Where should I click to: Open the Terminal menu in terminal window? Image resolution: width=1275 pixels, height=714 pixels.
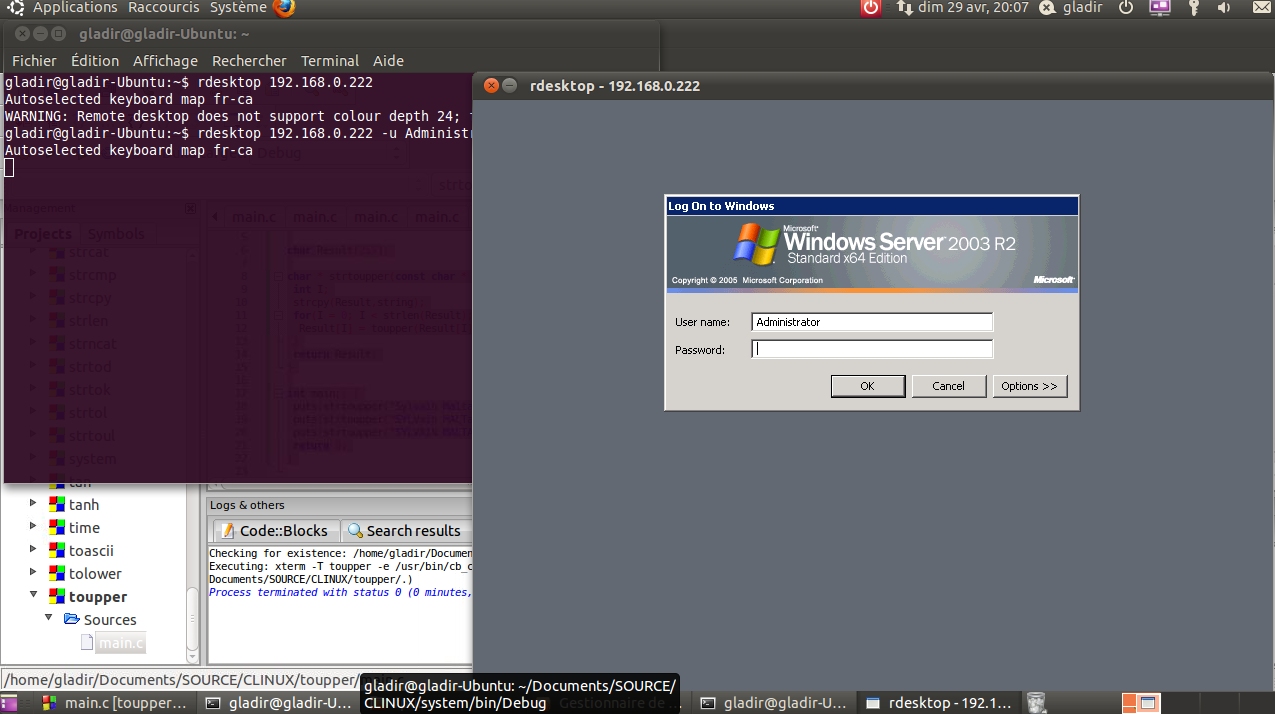click(329, 61)
